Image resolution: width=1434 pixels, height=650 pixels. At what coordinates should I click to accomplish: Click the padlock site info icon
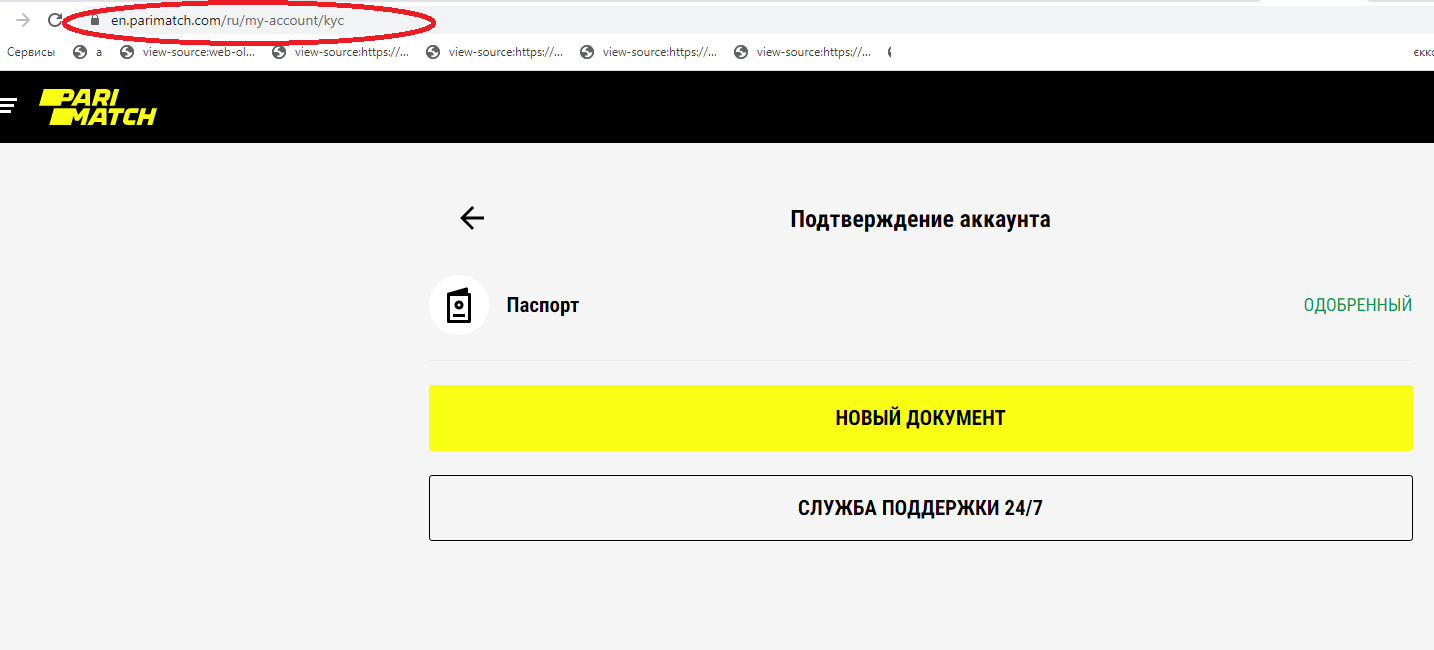[x=95, y=20]
